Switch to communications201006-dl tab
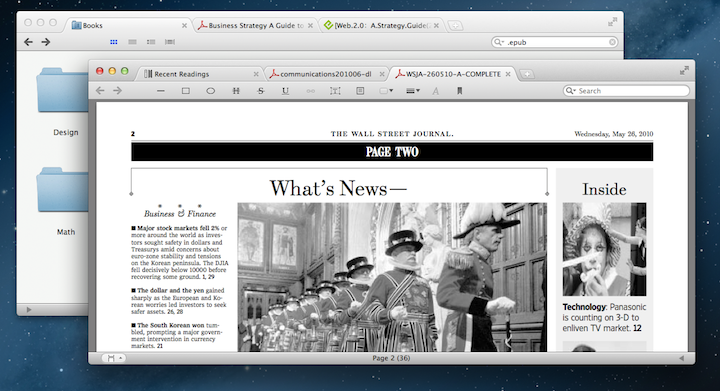The height and width of the screenshot is (391, 720). 326,74
